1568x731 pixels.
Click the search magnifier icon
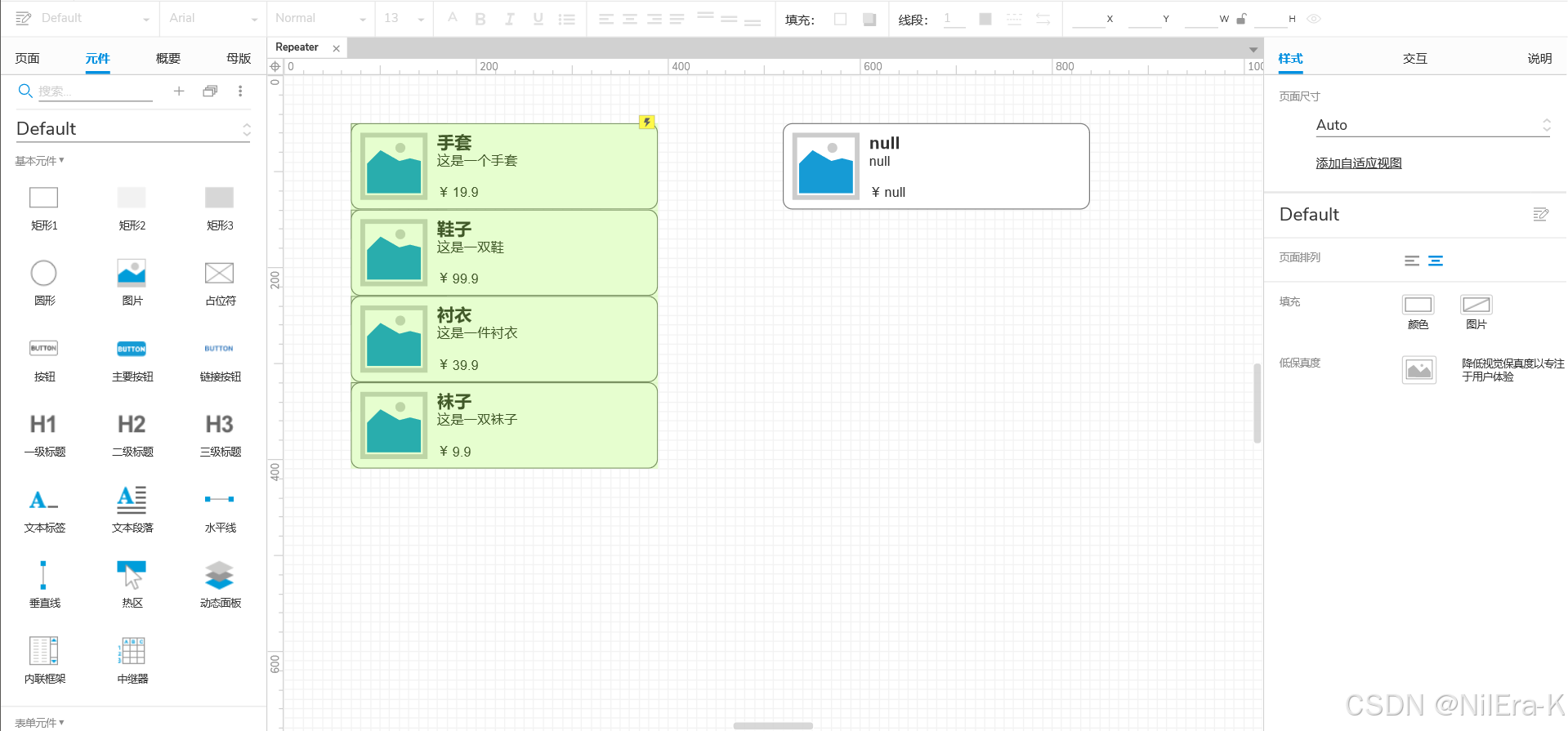click(25, 91)
